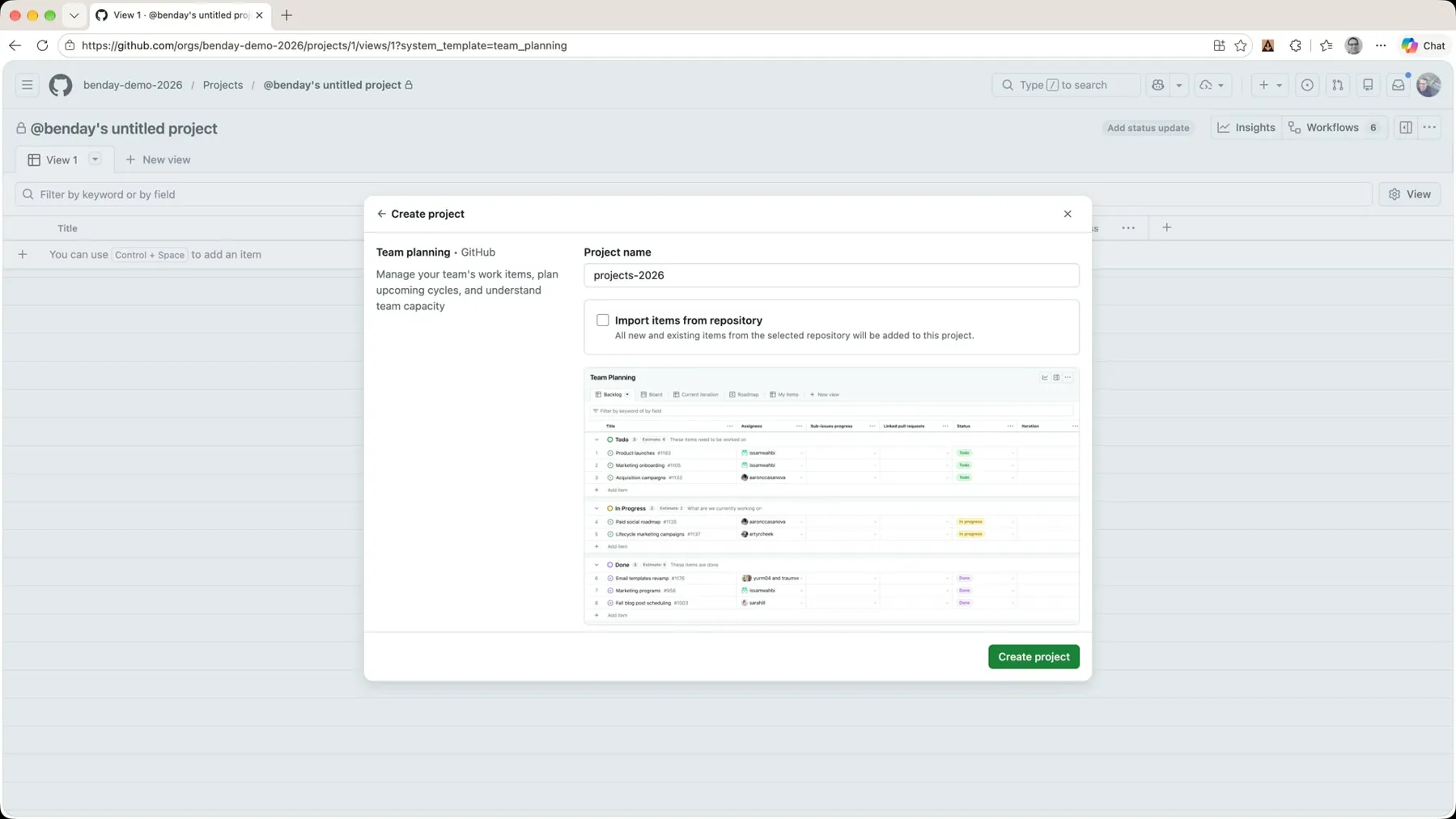Expand the Copilot dropdown arrow
This screenshot has width=1456, height=819.
[1179, 85]
